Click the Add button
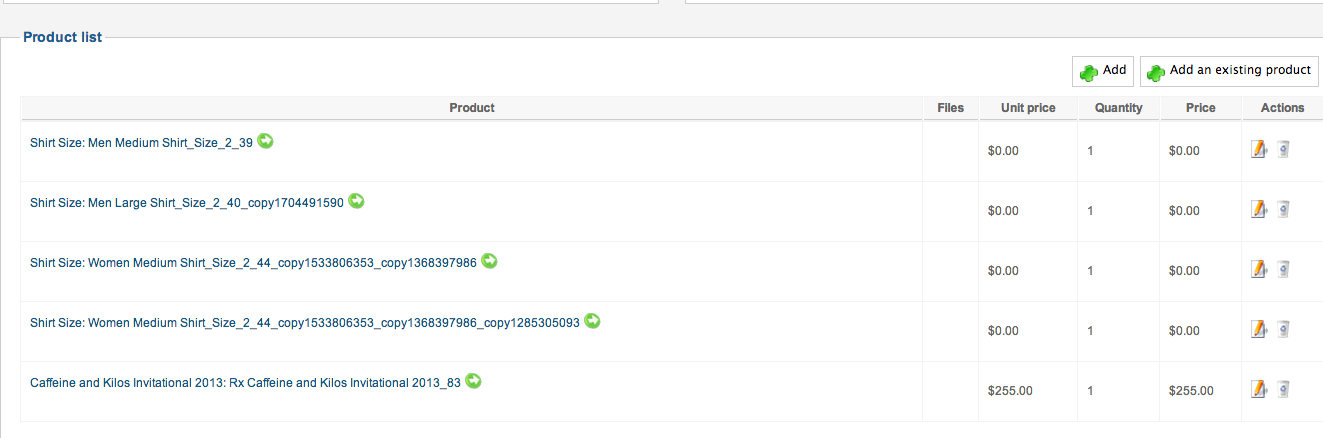This screenshot has height=438, width=1323. click(1102, 71)
